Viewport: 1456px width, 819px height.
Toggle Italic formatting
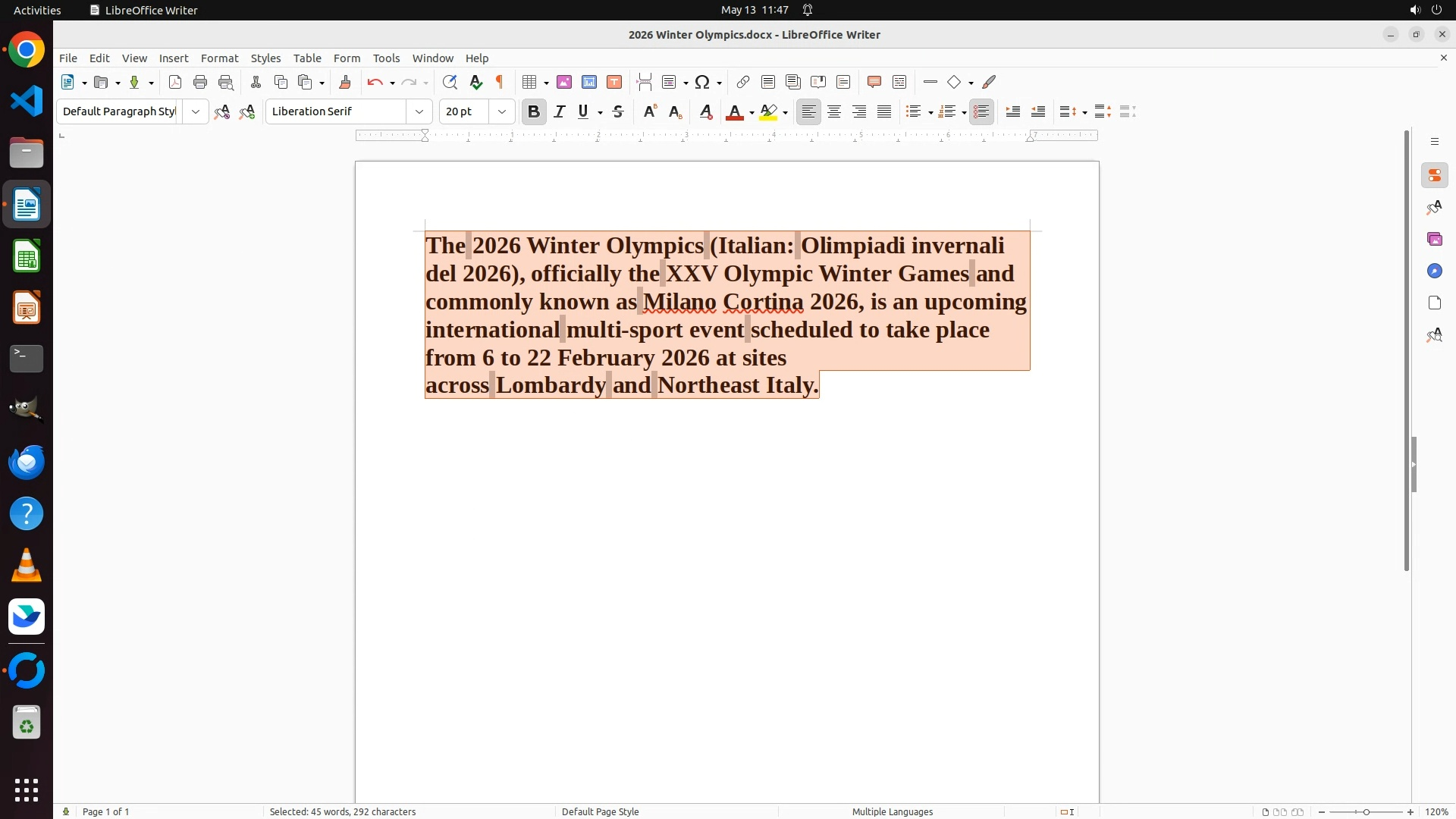(560, 111)
